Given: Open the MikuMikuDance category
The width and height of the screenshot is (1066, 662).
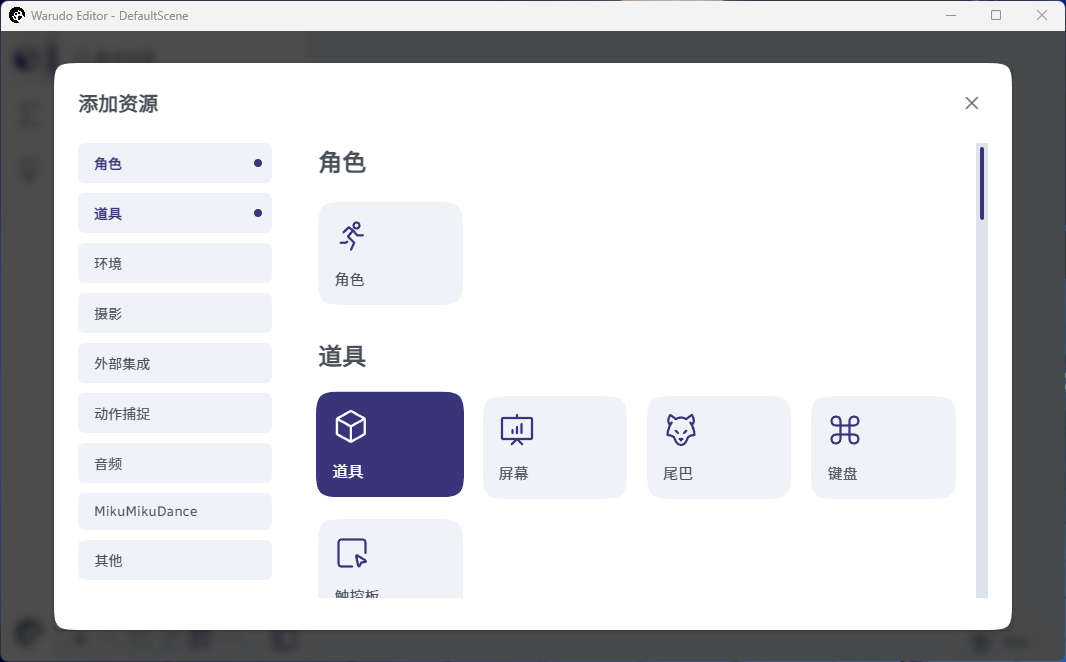Looking at the screenshot, I should (175, 511).
